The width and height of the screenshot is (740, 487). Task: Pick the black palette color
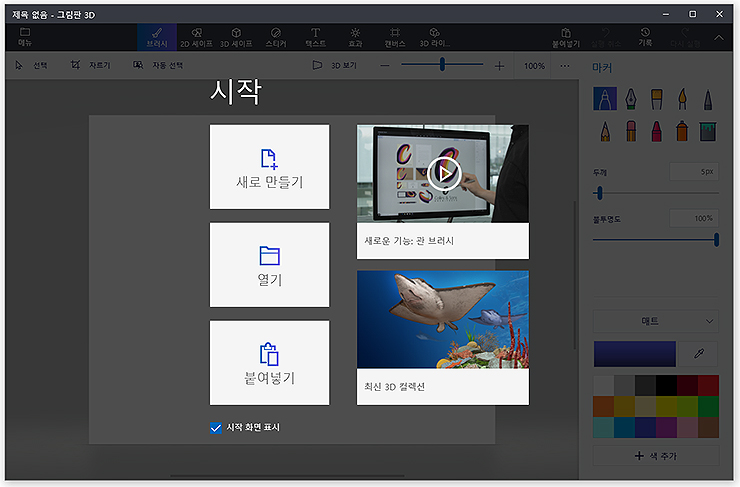[x=666, y=386]
